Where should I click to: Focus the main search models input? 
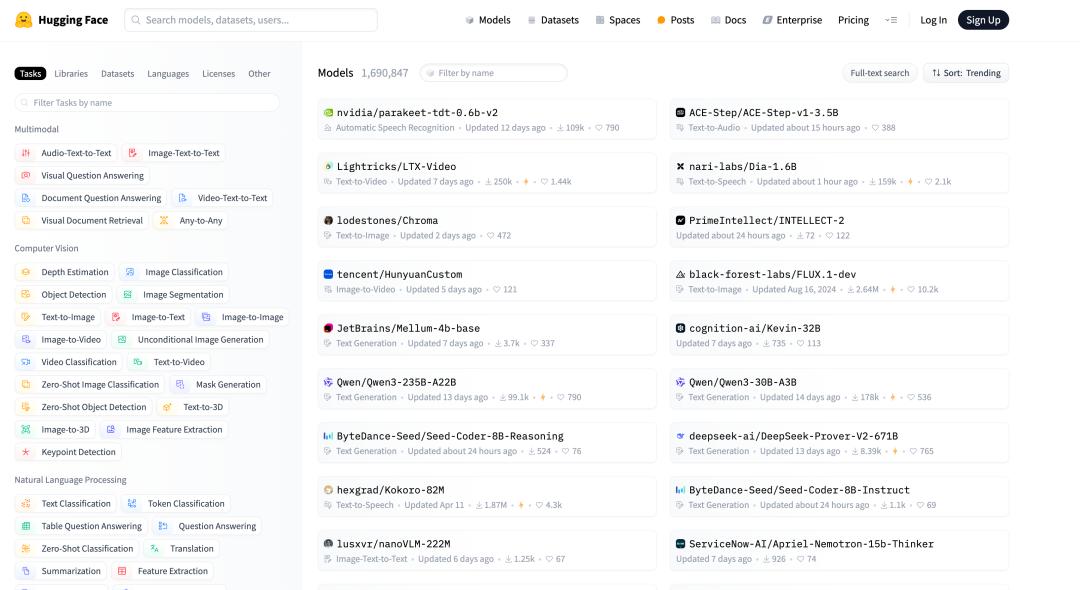click(x=251, y=20)
